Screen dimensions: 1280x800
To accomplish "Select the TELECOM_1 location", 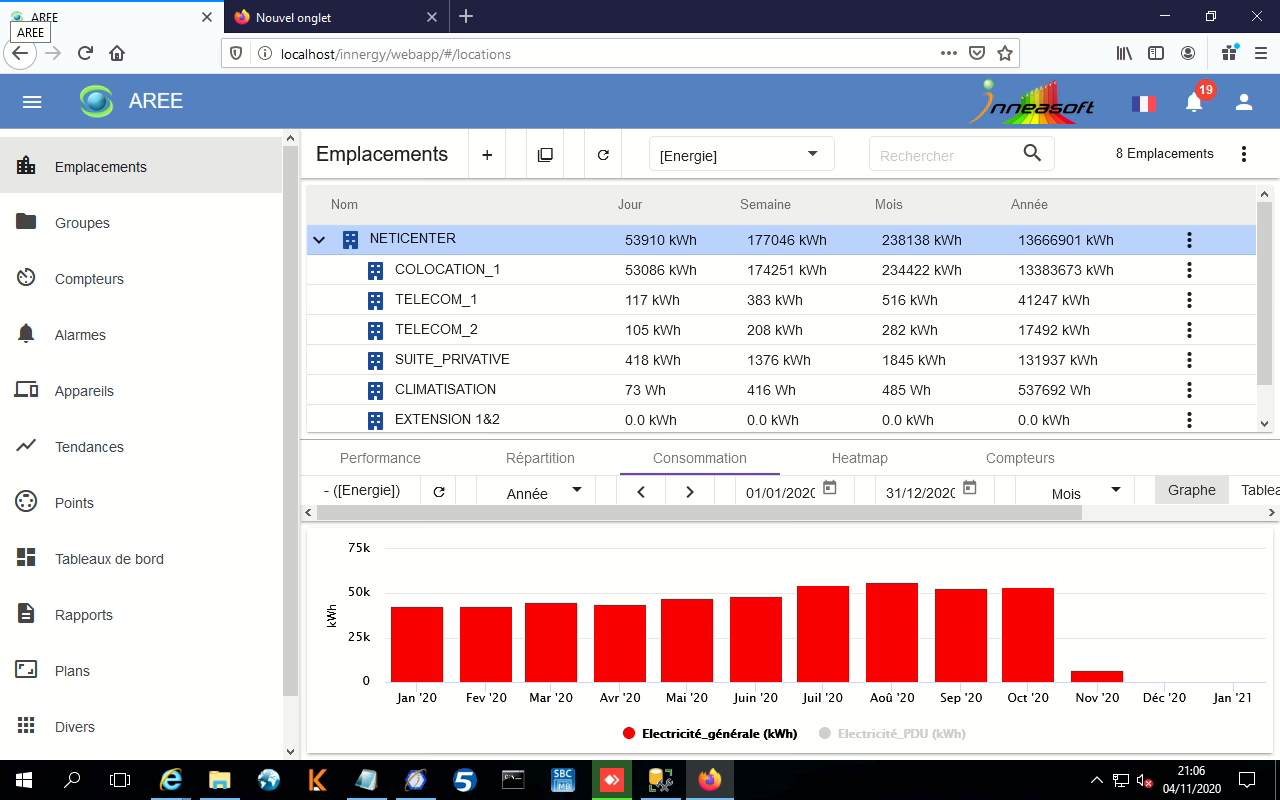I will click(x=436, y=299).
